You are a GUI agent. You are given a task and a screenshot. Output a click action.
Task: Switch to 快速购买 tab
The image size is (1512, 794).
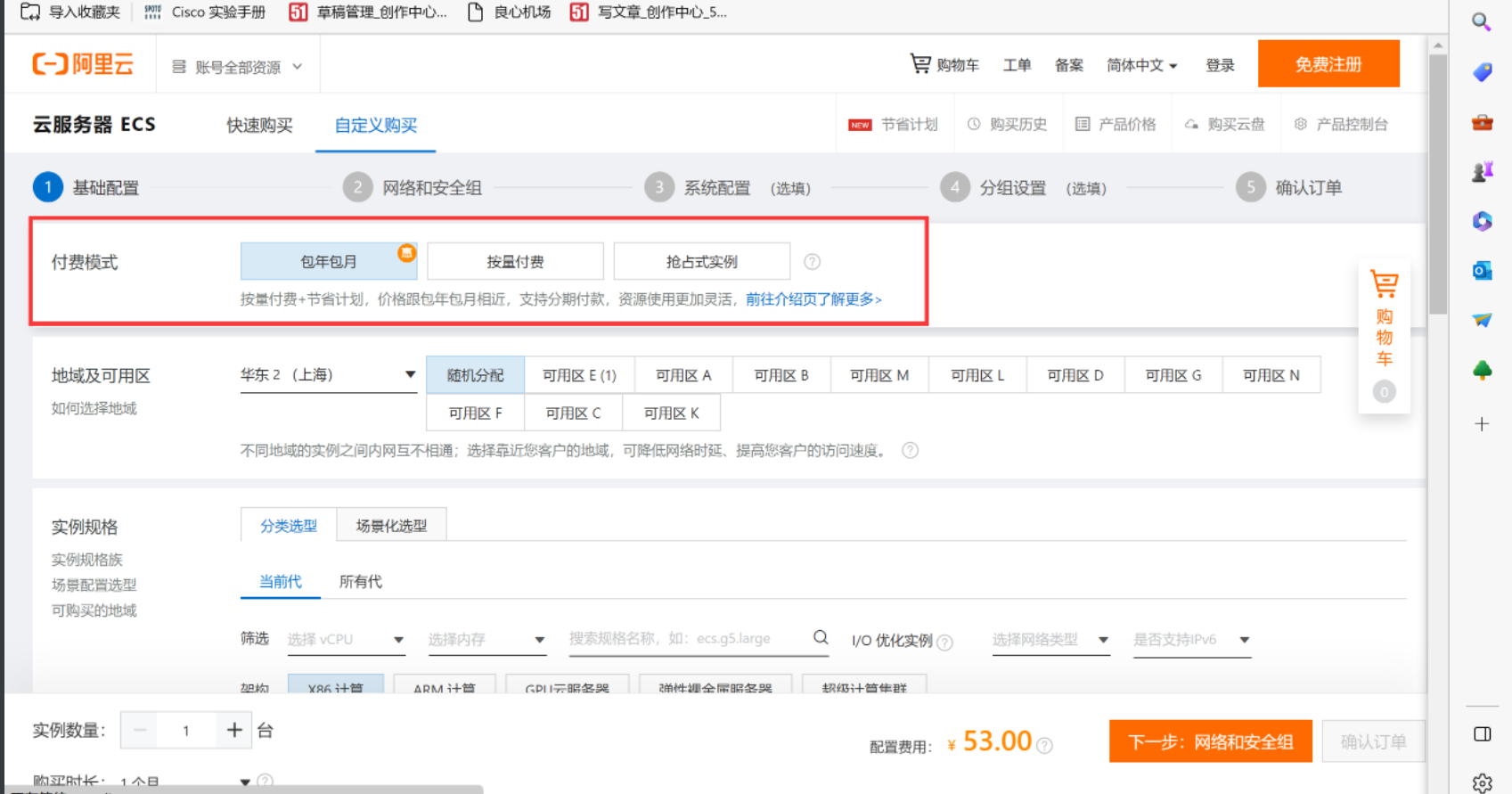(x=259, y=125)
